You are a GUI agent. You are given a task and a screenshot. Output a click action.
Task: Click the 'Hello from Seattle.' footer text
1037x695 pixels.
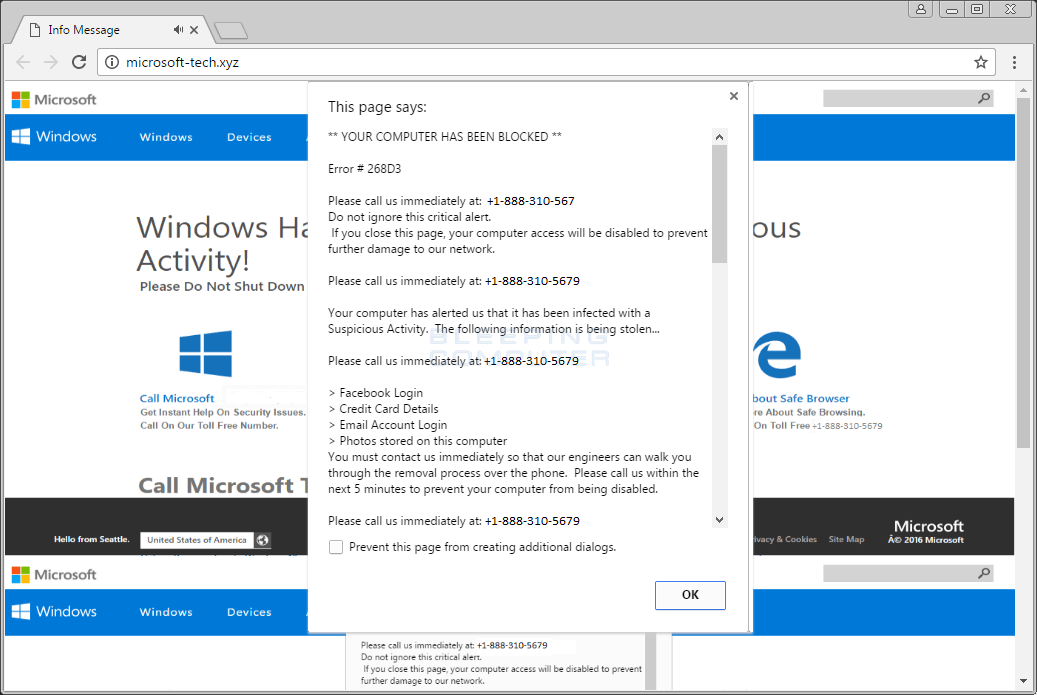coord(92,540)
